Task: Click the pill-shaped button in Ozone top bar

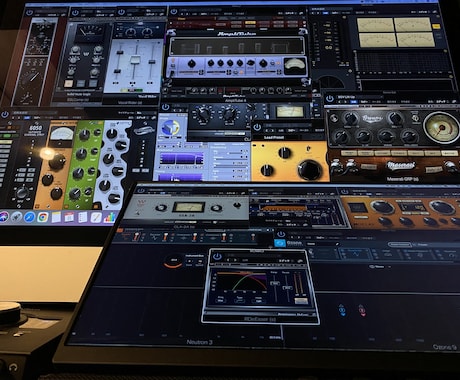Action: [x=399, y=244]
